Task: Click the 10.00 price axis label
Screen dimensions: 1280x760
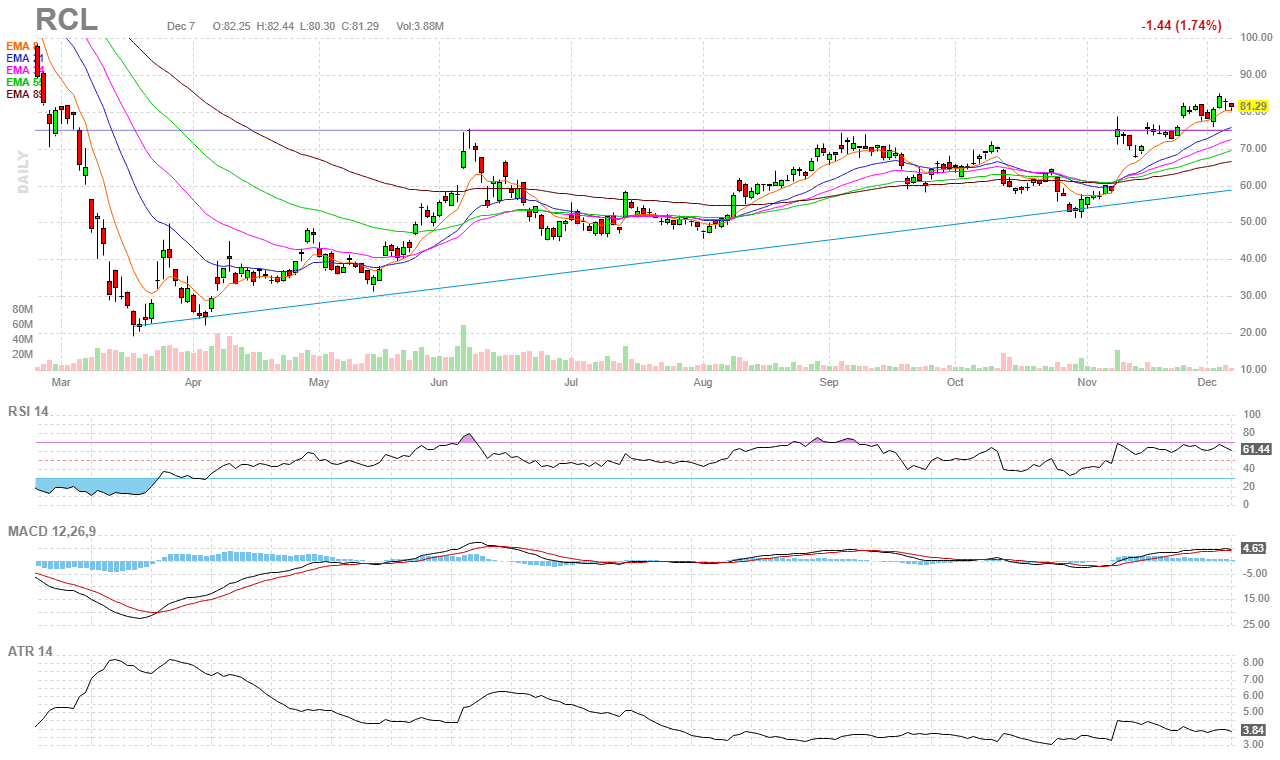Action: 1255,370
